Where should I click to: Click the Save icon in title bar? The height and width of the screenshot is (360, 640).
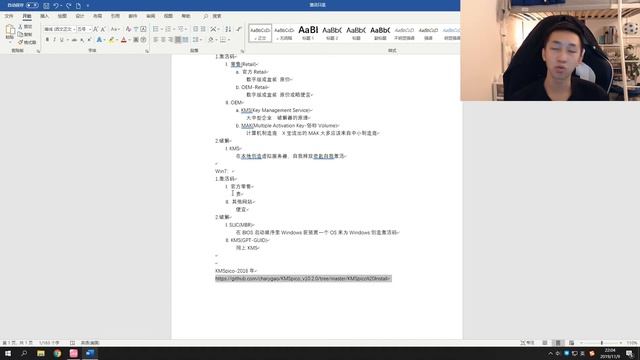[46, 6]
